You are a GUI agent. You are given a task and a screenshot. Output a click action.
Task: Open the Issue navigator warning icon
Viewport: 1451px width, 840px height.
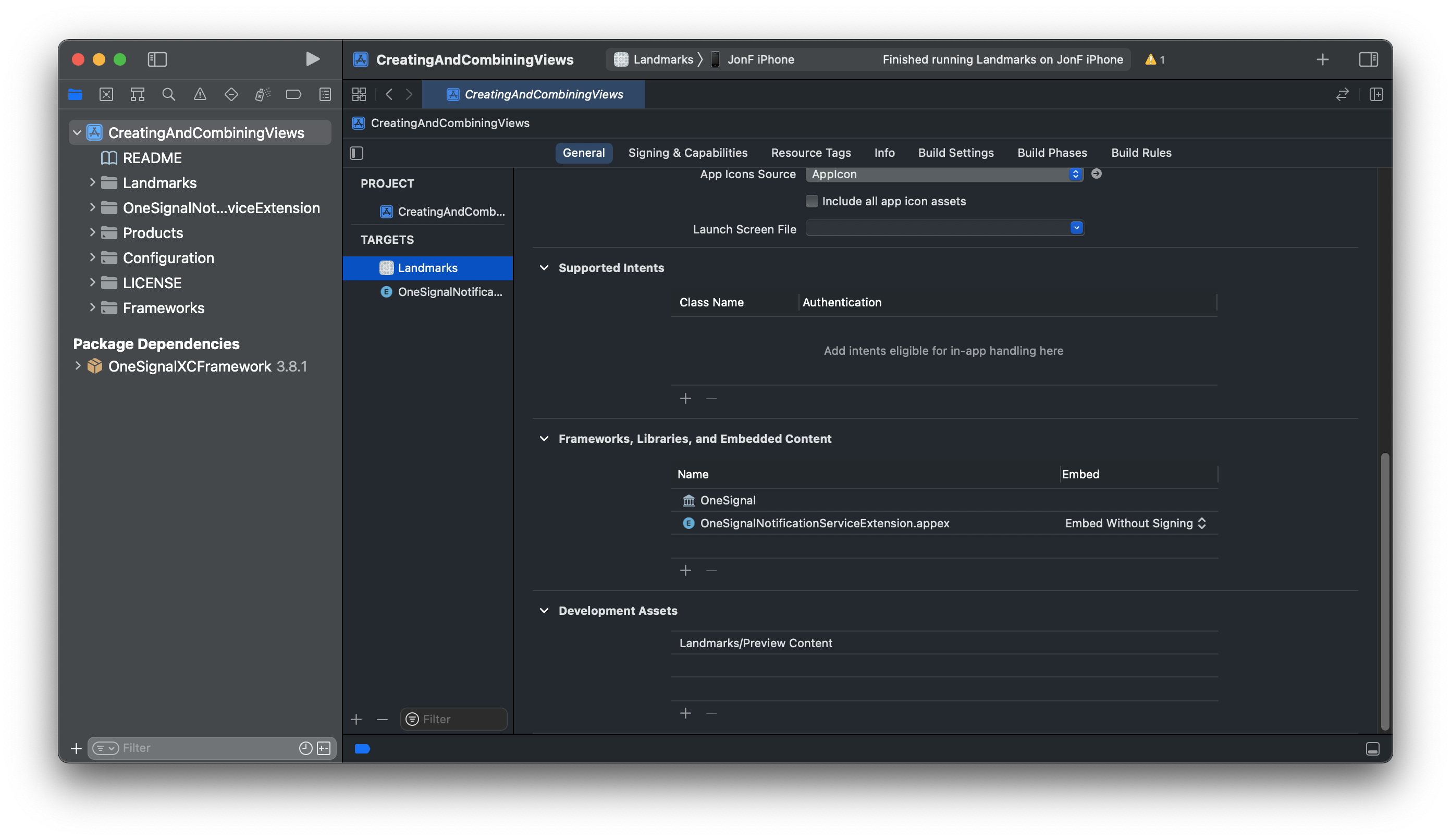coord(200,94)
